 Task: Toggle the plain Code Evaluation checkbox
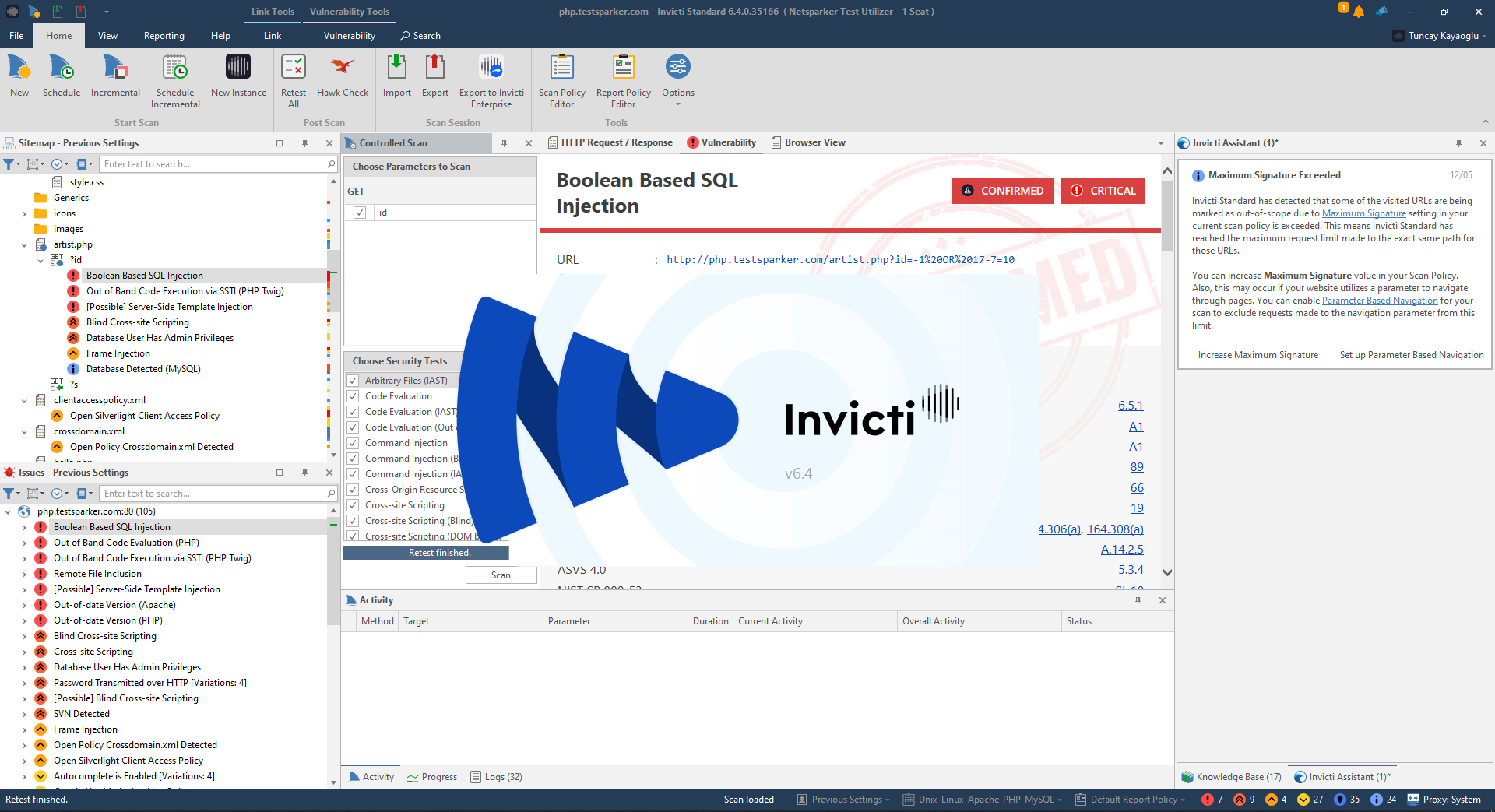point(353,396)
